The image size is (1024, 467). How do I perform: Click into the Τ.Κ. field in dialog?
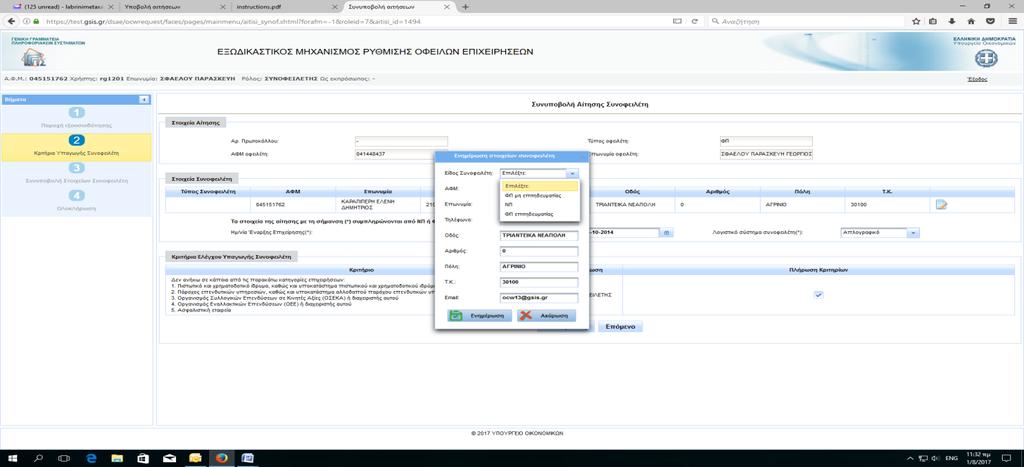pyautogui.click(x=539, y=282)
